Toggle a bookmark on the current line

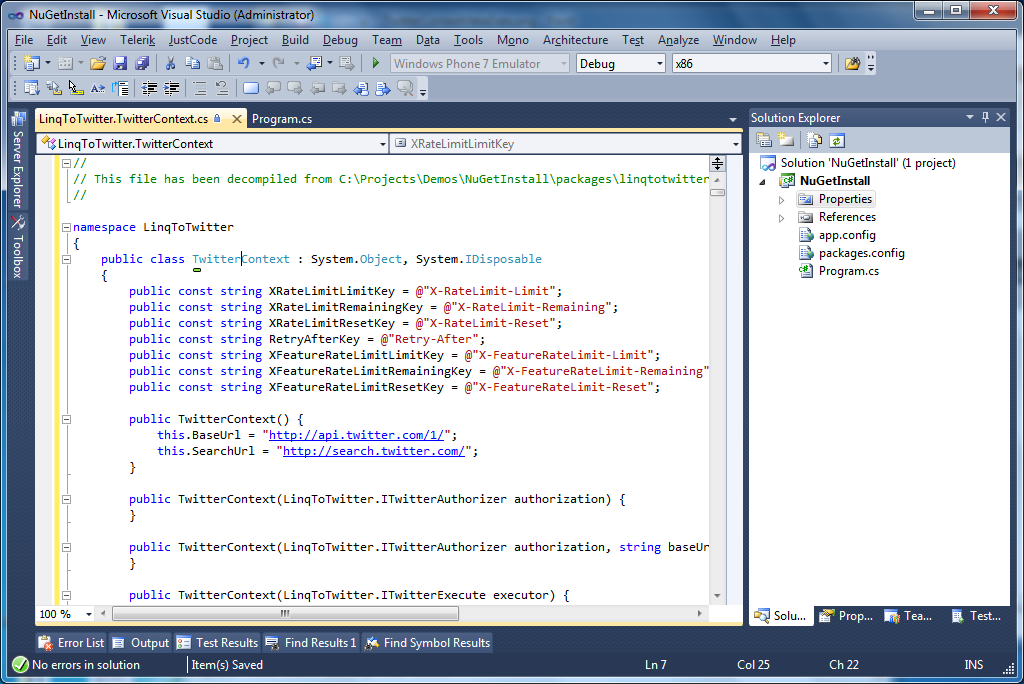click(x=251, y=88)
